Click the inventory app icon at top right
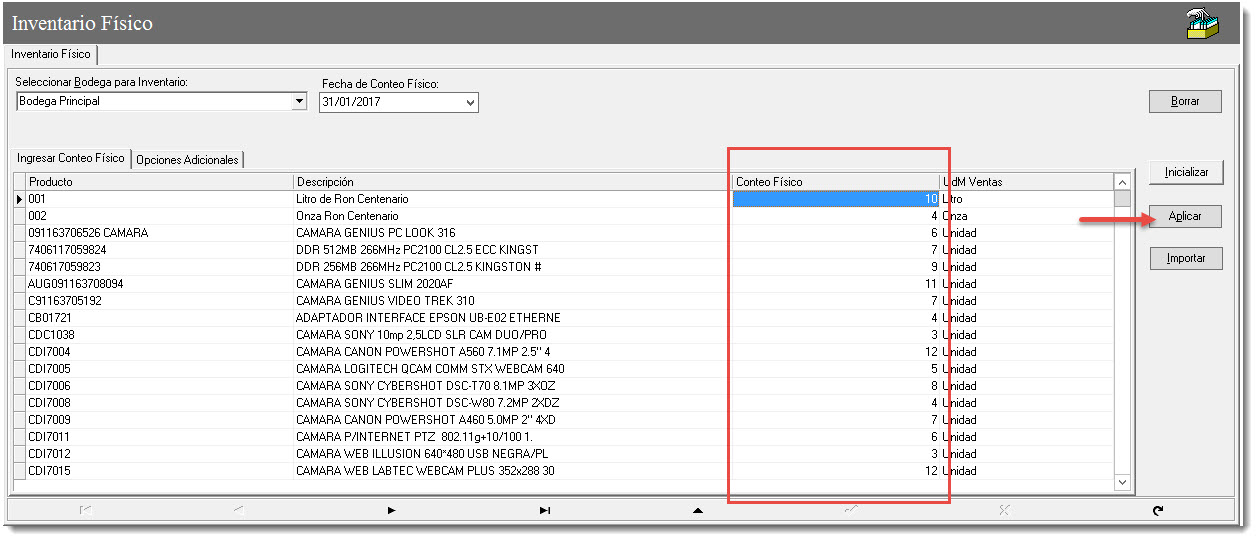The image size is (1258, 541). [1203, 23]
